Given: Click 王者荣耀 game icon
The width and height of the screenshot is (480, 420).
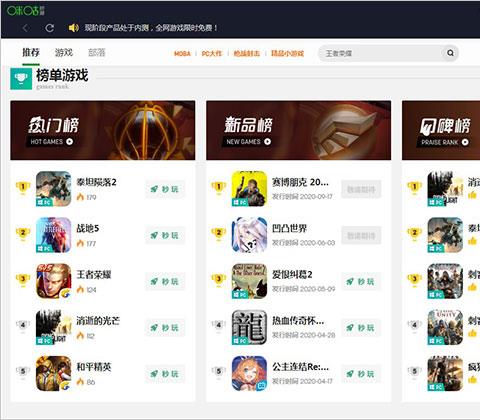Looking at the screenshot, I should pos(54,281).
